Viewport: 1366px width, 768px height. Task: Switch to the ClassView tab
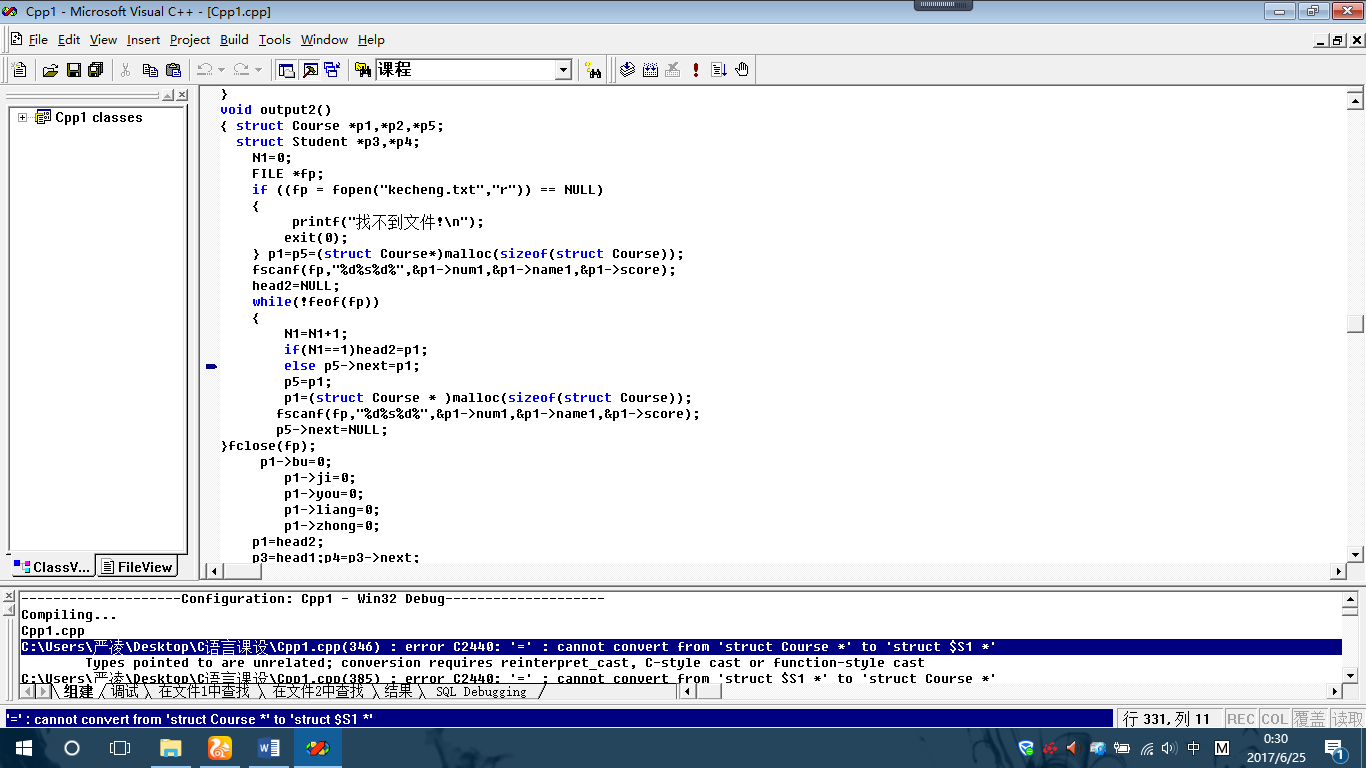tap(53, 567)
